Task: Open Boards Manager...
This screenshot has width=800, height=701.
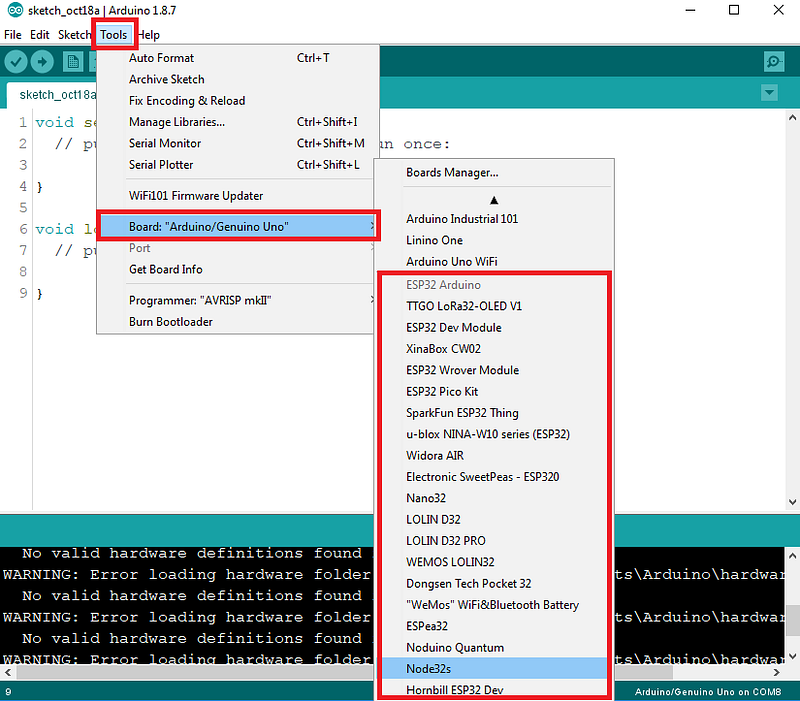Action: pos(494,173)
